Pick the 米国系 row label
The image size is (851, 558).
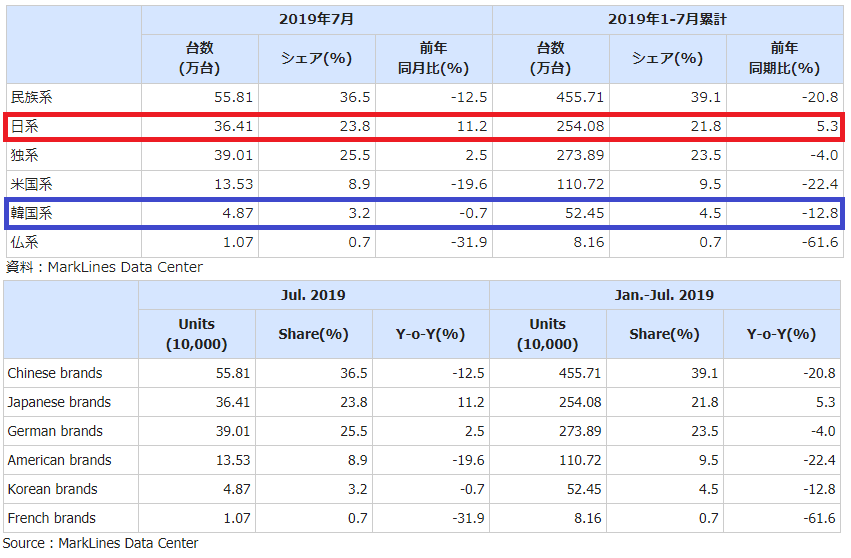pyautogui.click(x=30, y=185)
